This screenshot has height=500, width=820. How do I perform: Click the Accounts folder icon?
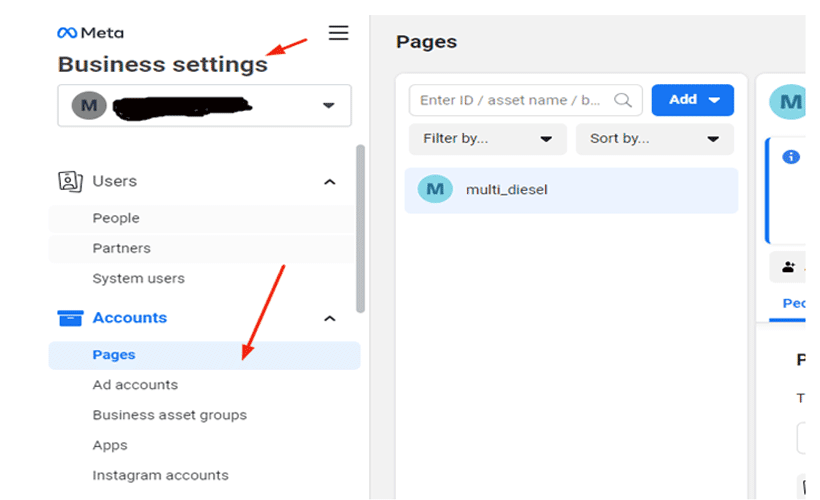click(70, 318)
